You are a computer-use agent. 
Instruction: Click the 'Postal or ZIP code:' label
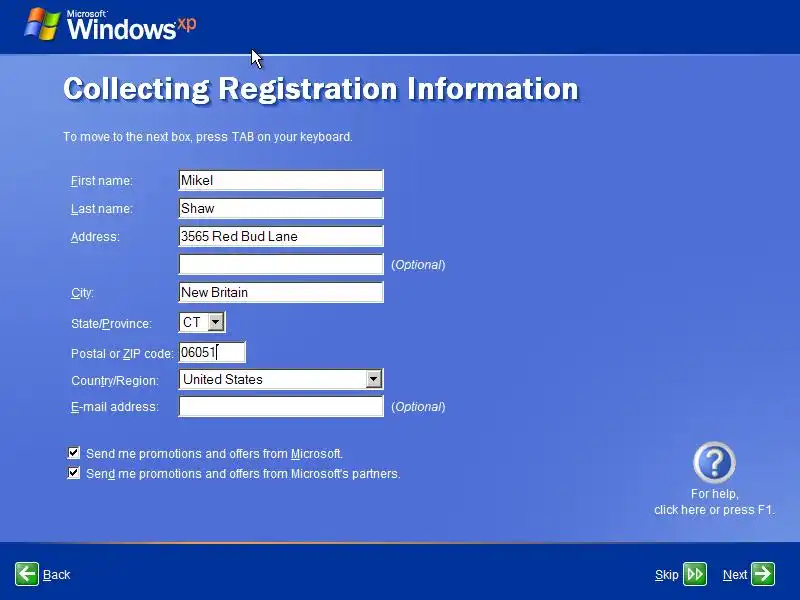122,354
